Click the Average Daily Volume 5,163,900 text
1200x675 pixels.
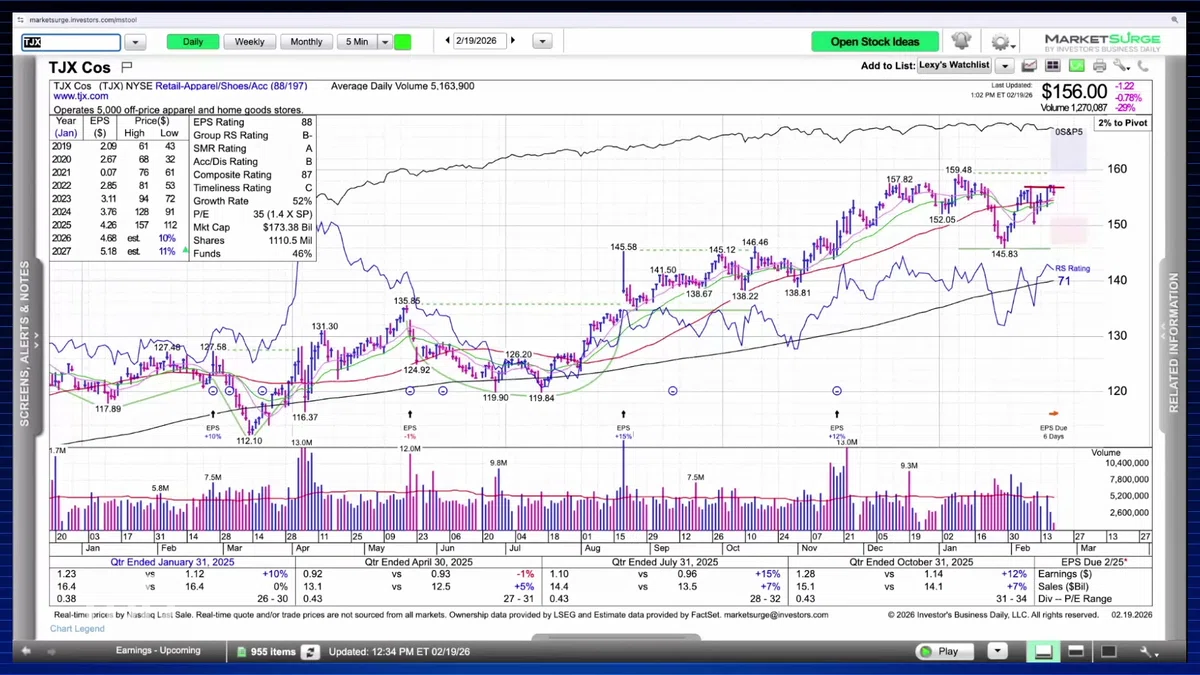(x=403, y=87)
